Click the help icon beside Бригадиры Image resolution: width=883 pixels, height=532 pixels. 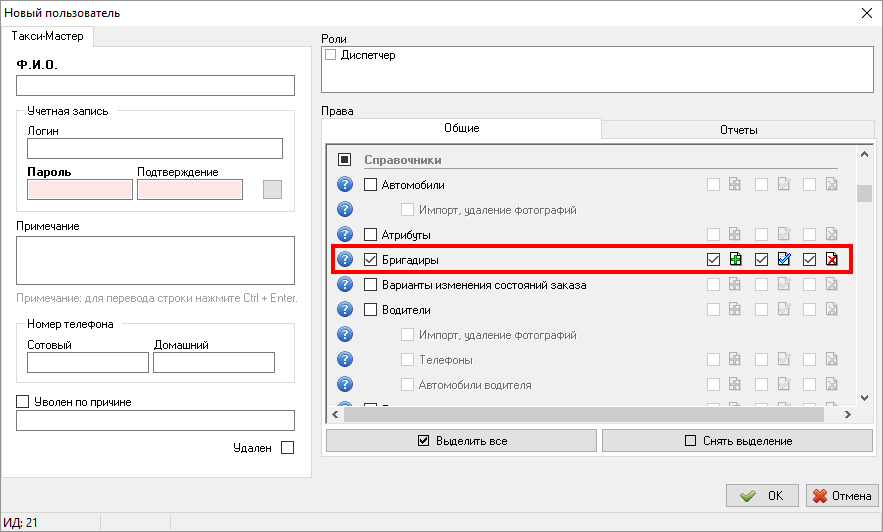[345, 260]
